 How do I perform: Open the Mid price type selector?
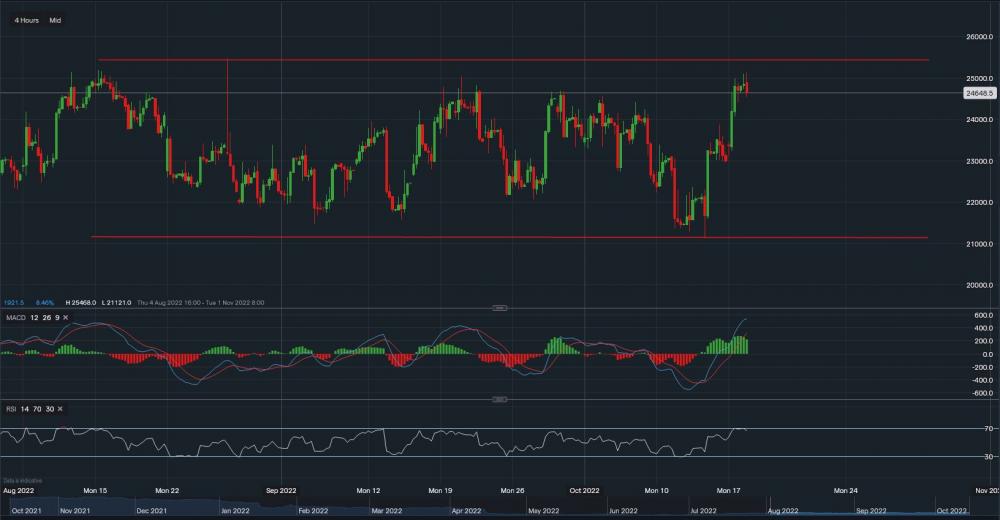[x=55, y=20]
